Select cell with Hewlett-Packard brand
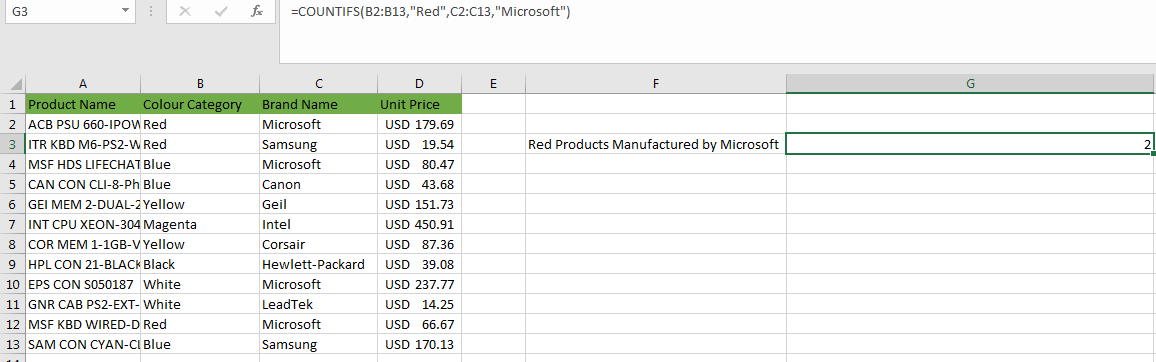The height and width of the screenshot is (362, 1156). tap(318, 264)
